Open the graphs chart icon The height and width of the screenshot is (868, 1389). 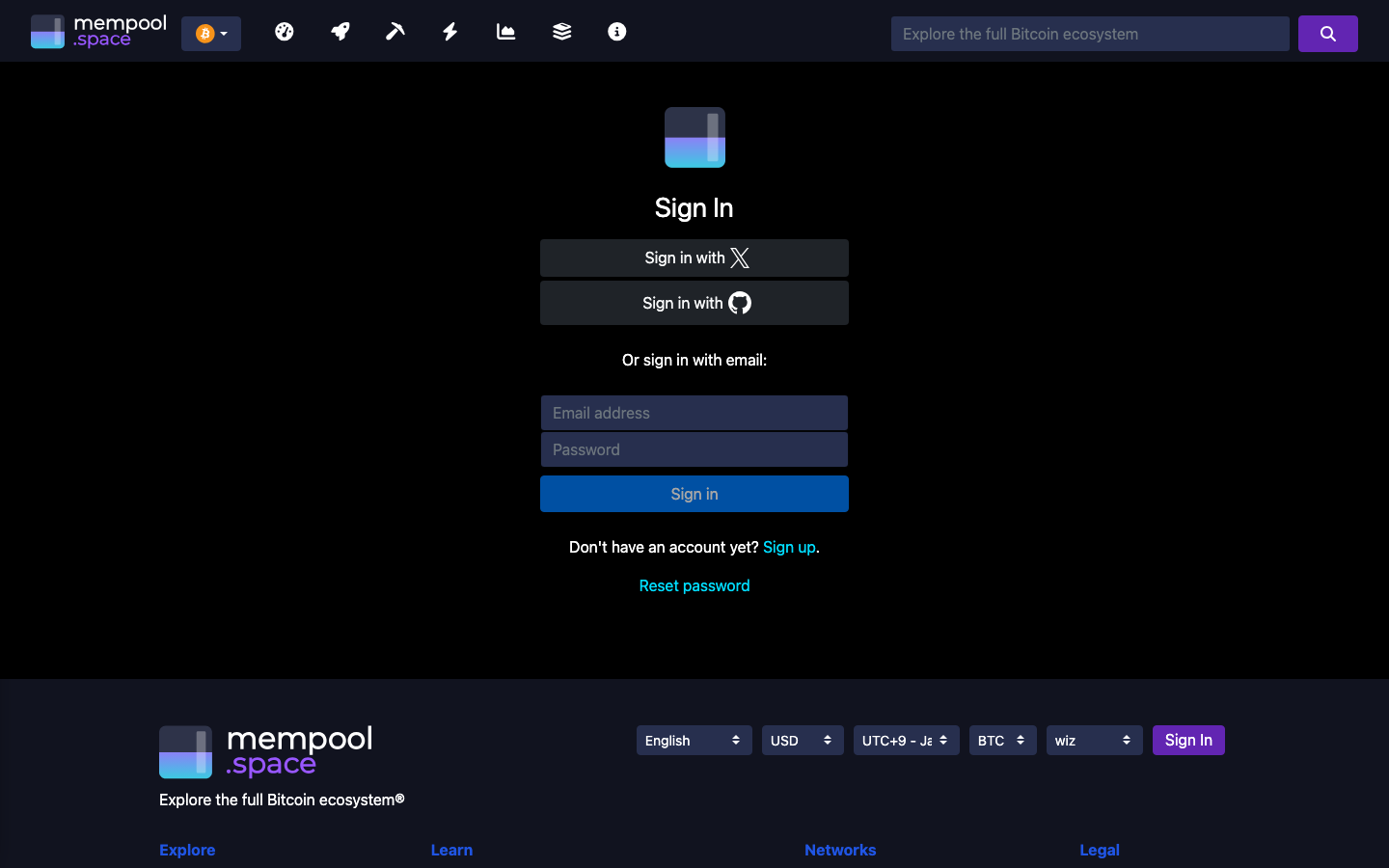[x=505, y=31]
